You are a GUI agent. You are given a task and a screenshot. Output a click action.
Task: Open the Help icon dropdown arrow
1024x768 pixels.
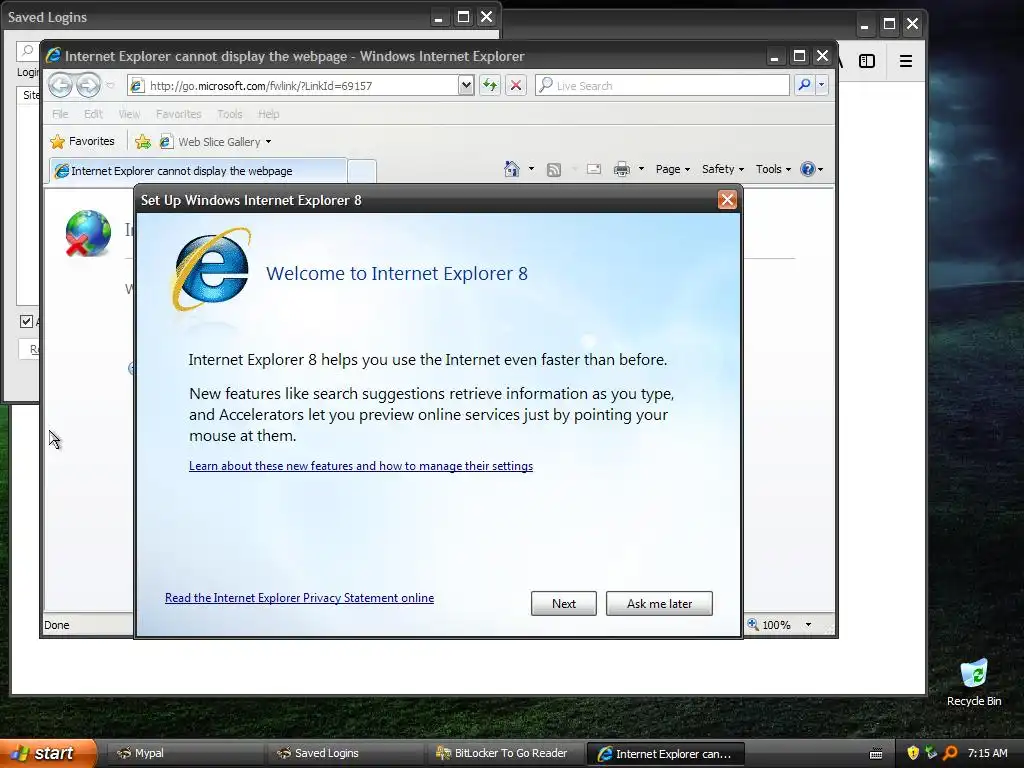tap(821, 169)
